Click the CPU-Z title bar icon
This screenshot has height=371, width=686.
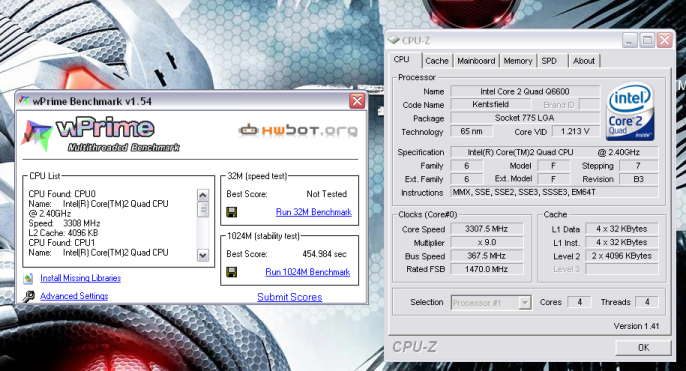click(x=394, y=40)
